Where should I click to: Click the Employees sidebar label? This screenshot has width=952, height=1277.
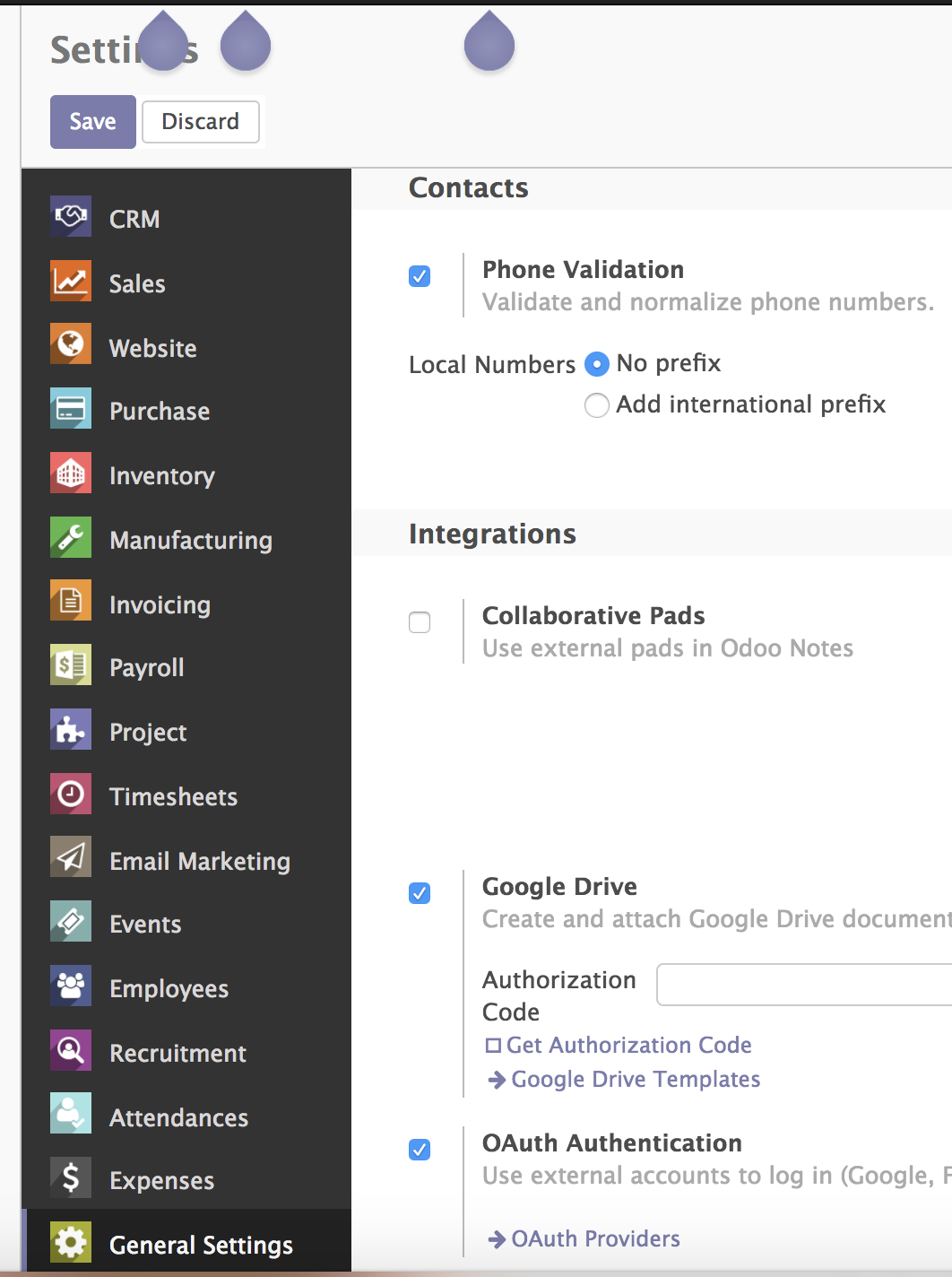point(169,989)
